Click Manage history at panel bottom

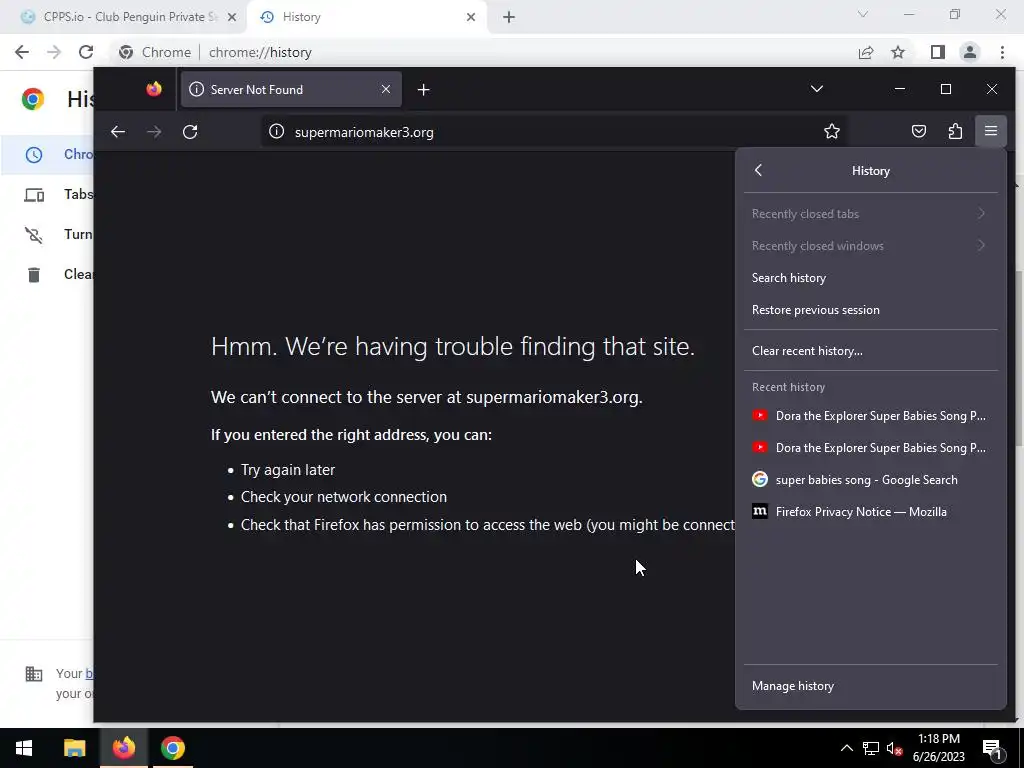[x=871, y=686]
